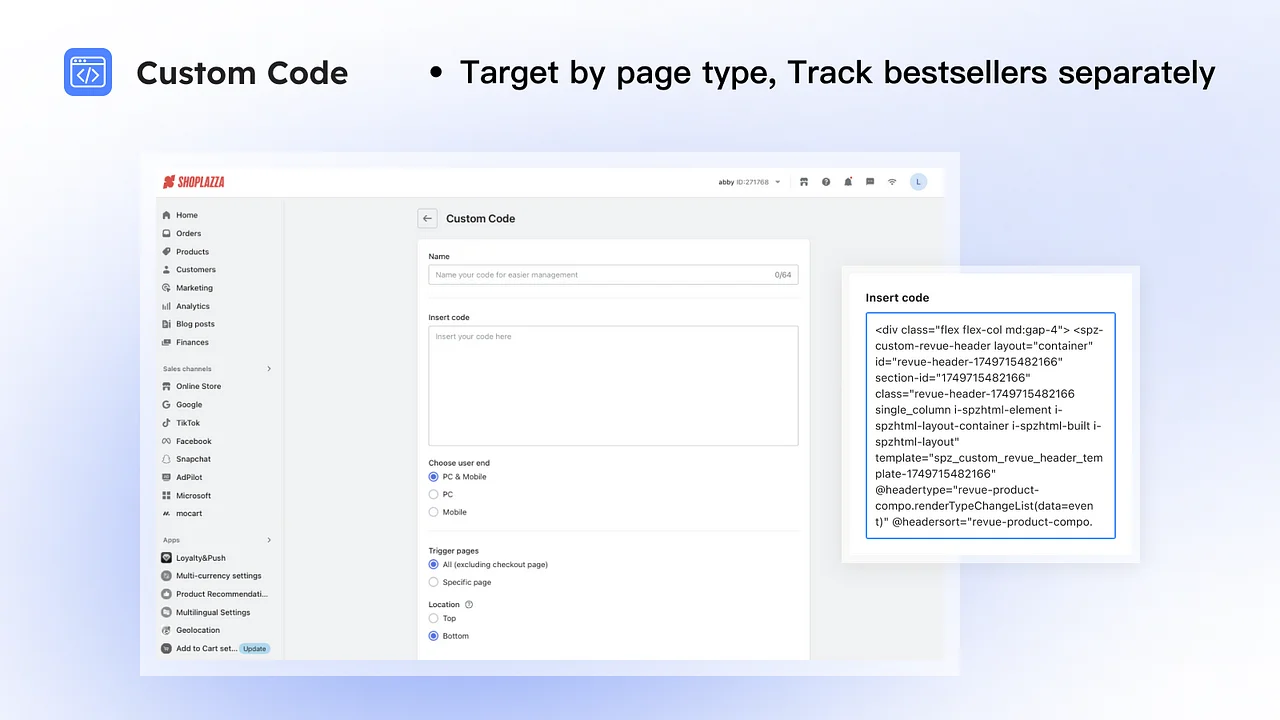Viewport: 1280px width, 720px height.
Task: Open the messages chat icon
Action: point(870,181)
